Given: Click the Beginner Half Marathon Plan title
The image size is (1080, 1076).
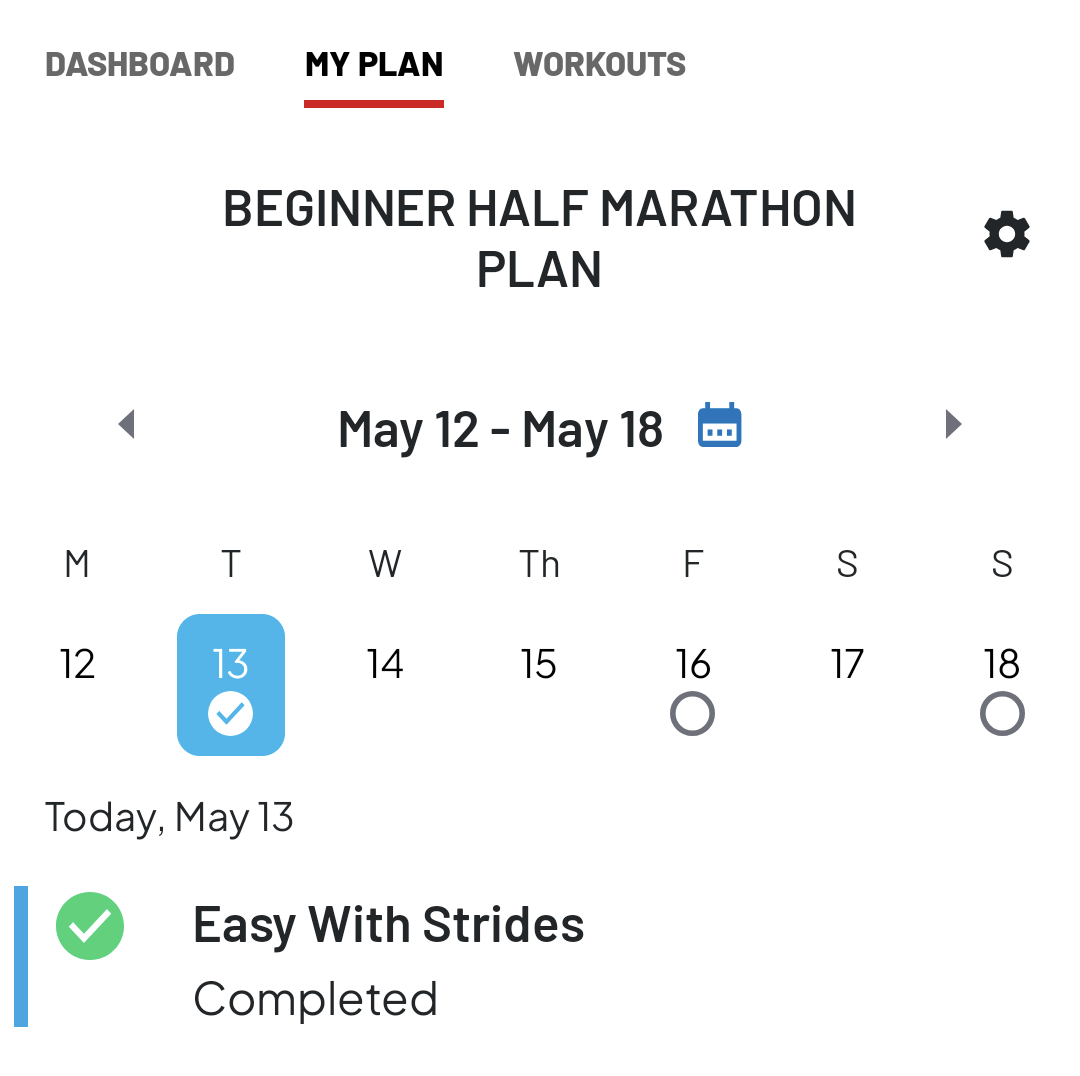Looking at the screenshot, I should click(x=539, y=238).
